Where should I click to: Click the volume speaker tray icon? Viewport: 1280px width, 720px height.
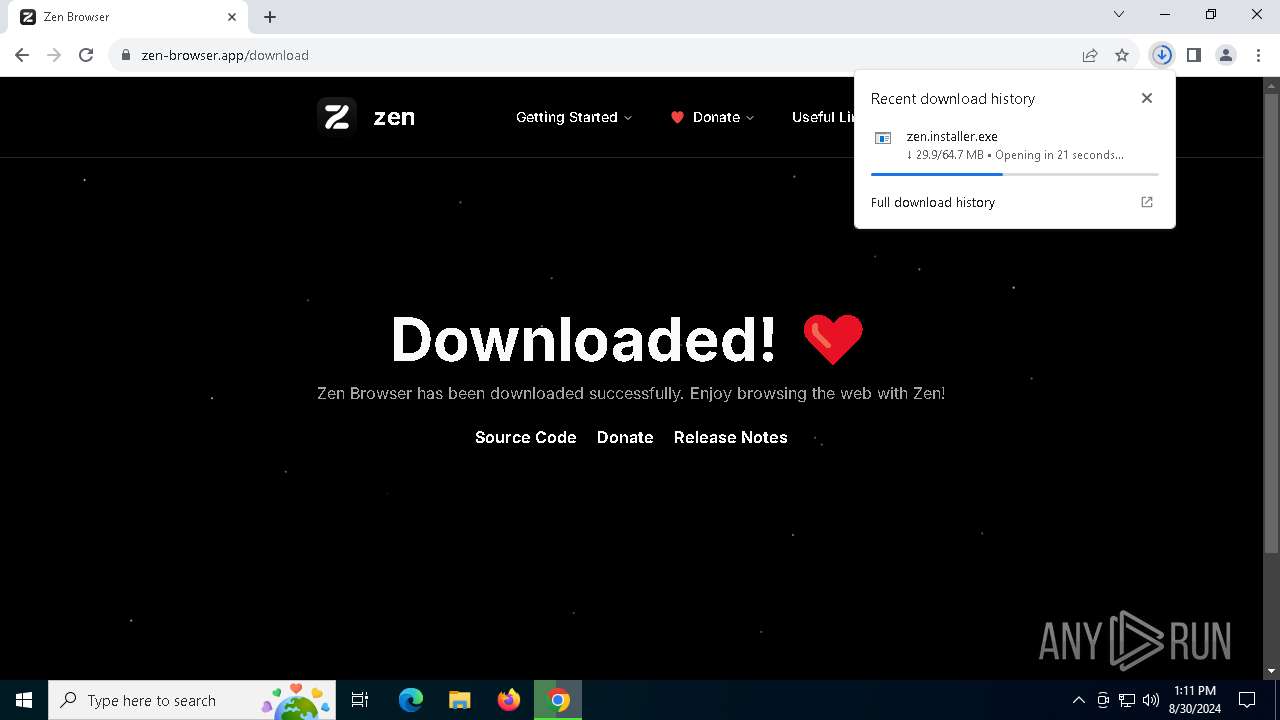coord(1151,700)
